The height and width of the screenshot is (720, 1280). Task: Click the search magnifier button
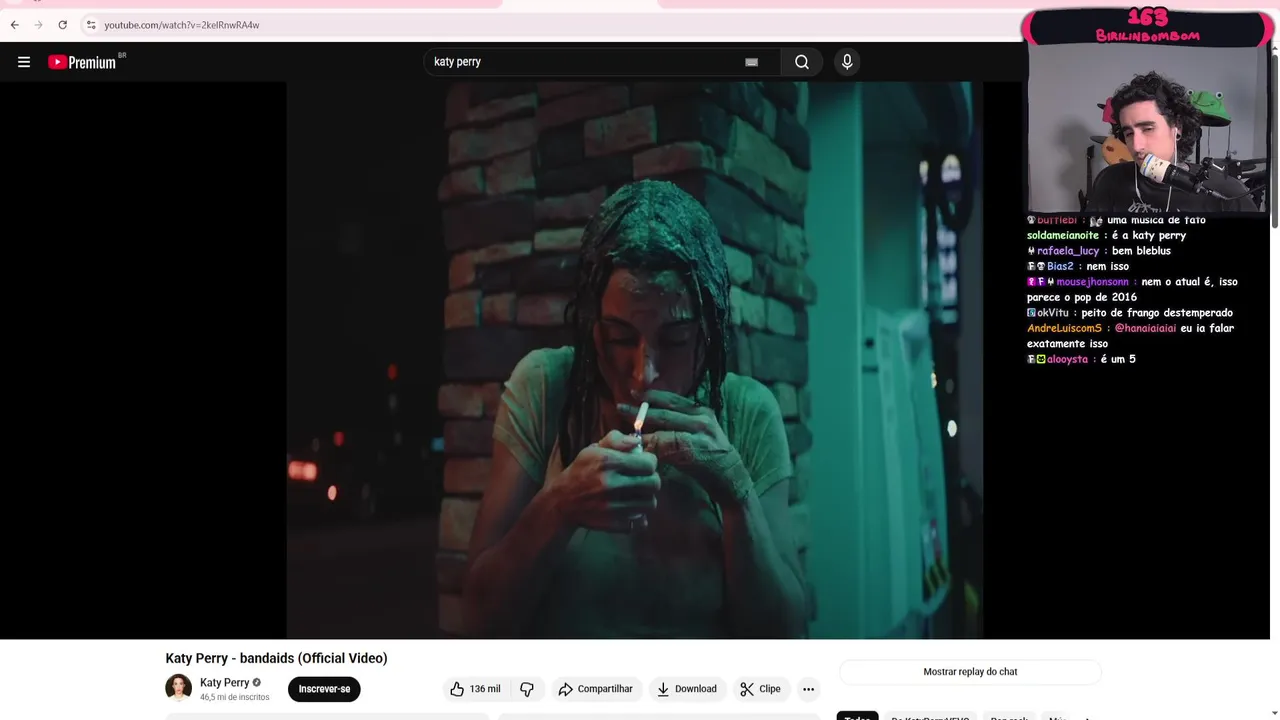pyautogui.click(x=802, y=62)
